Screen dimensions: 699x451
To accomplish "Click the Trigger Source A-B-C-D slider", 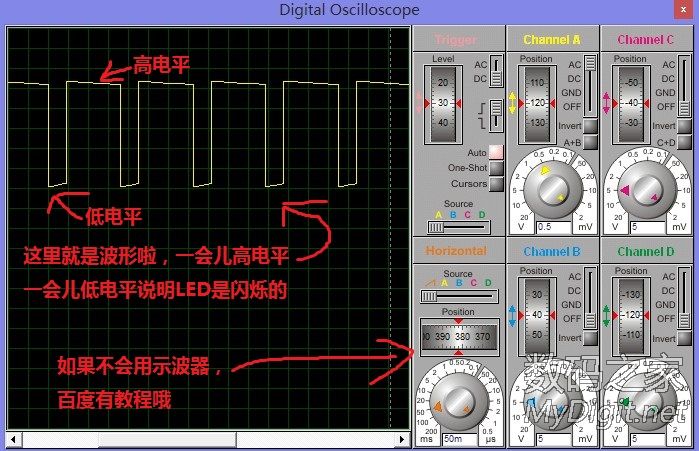I will point(459,226).
